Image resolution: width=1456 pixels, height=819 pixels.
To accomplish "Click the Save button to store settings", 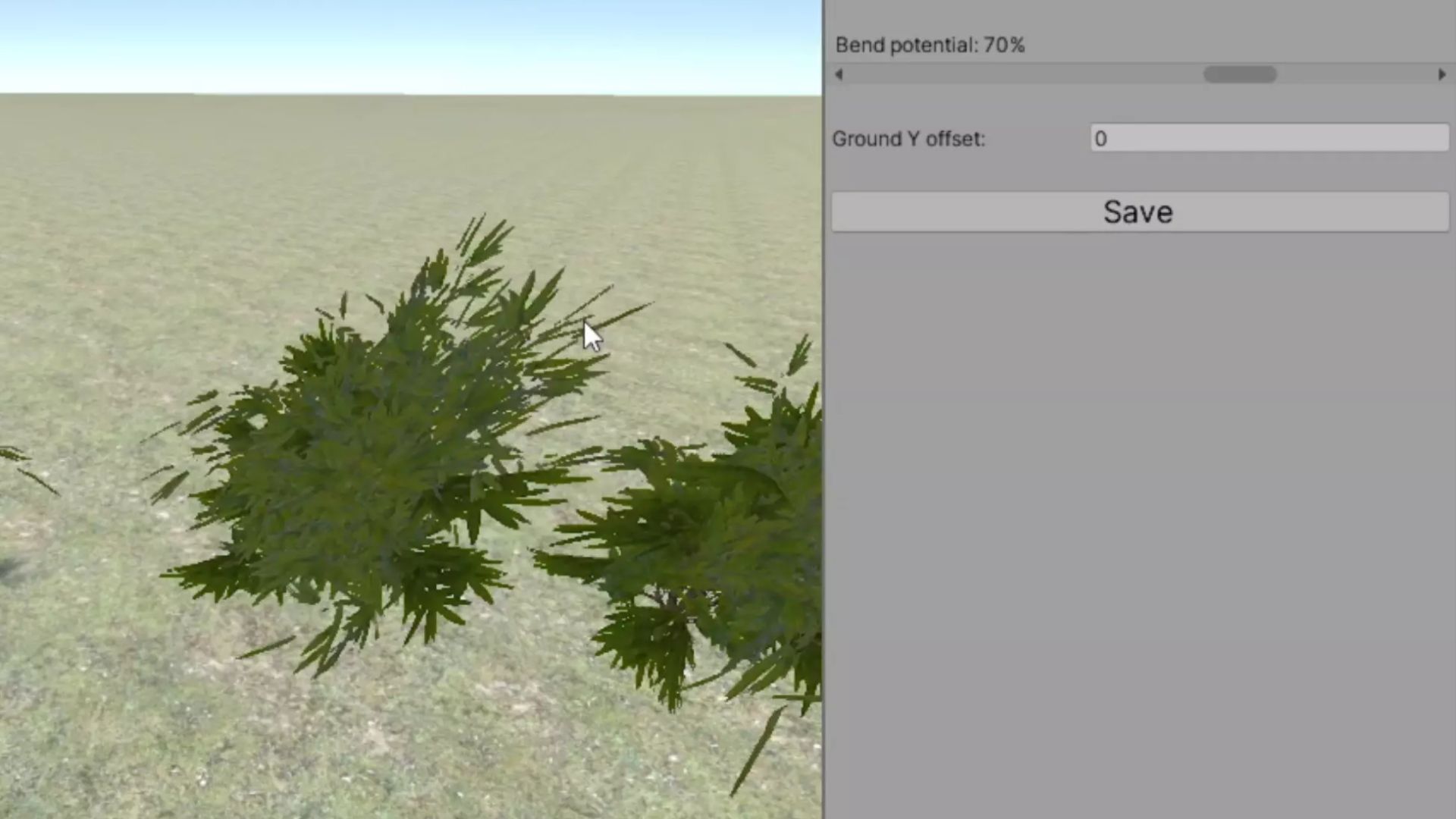I will (x=1137, y=212).
